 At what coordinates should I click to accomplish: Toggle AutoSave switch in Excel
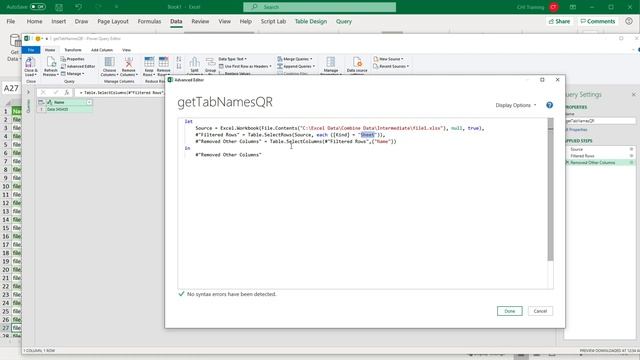(38, 7)
